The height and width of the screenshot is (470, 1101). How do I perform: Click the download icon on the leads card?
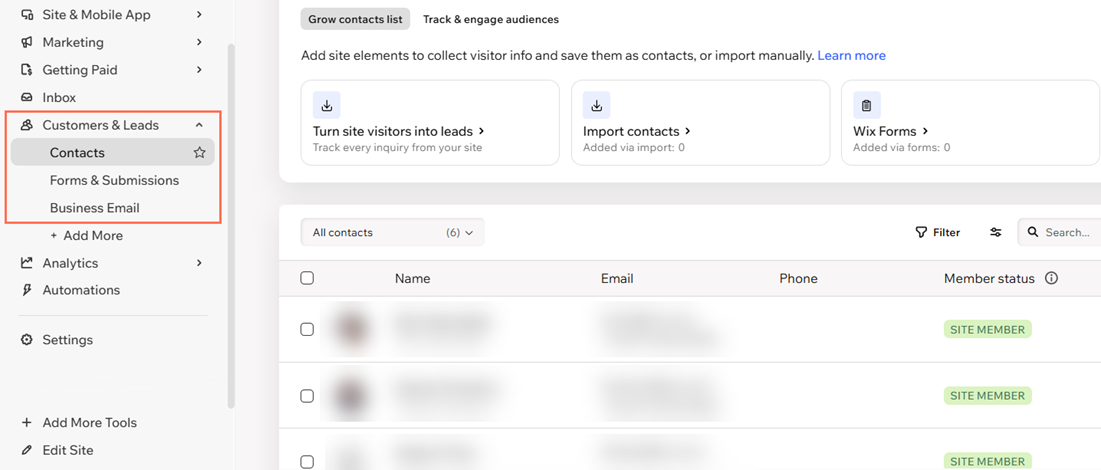click(x=327, y=105)
